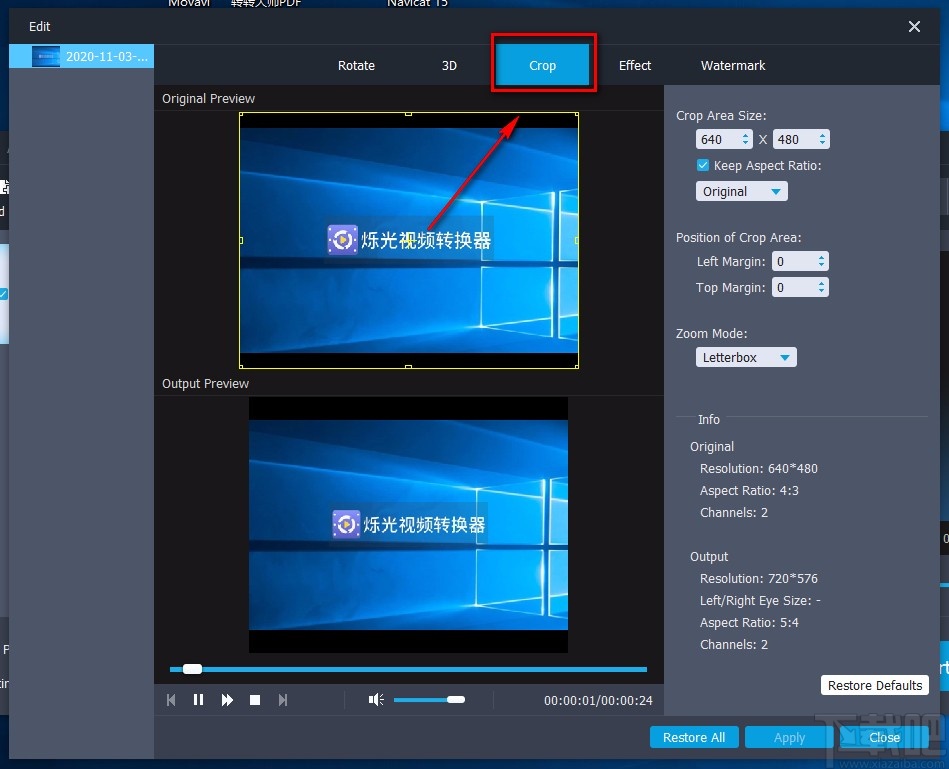Apply the crop settings
The width and height of the screenshot is (949, 769).
[x=788, y=737]
